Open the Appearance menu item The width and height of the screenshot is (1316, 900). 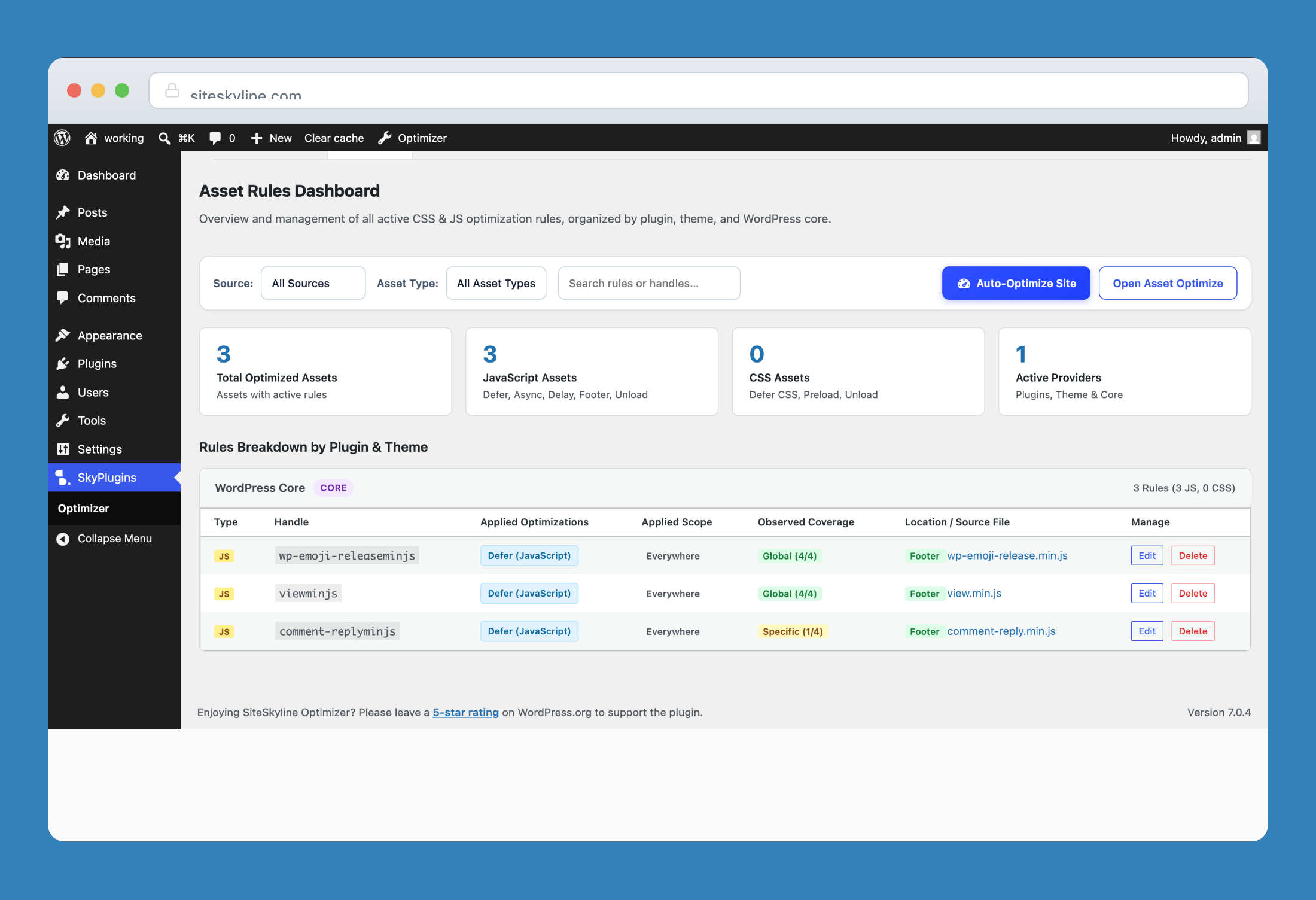click(114, 336)
